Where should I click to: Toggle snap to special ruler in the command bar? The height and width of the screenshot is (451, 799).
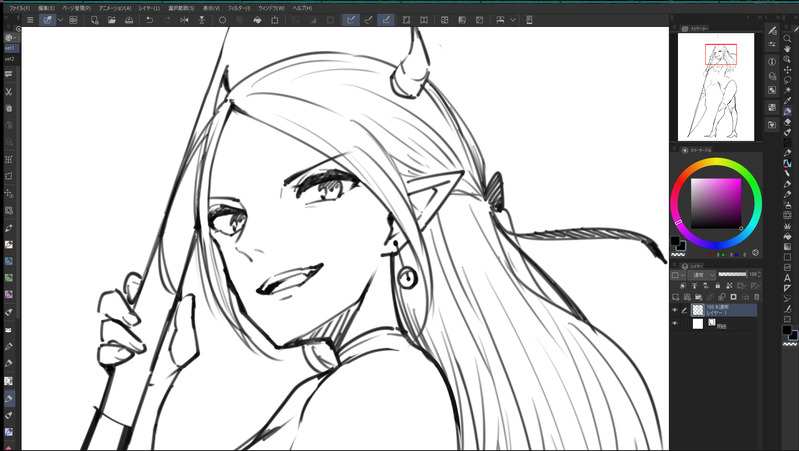368,20
